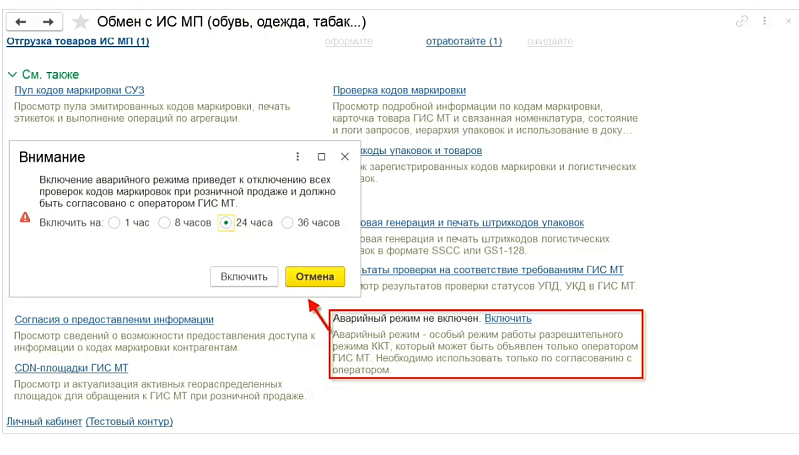This screenshot has height=455, width=799.
Task: Select the 36 часов radio option
Action: (x=287, y=223)
